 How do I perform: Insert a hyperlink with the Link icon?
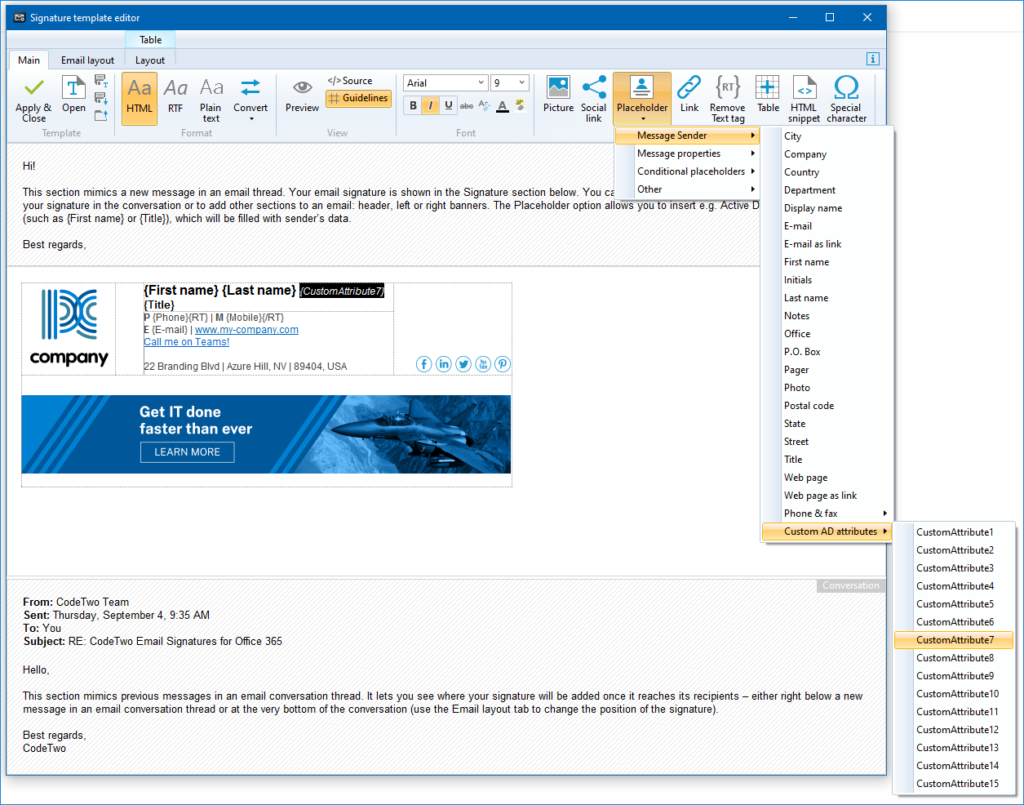point(690,94)
